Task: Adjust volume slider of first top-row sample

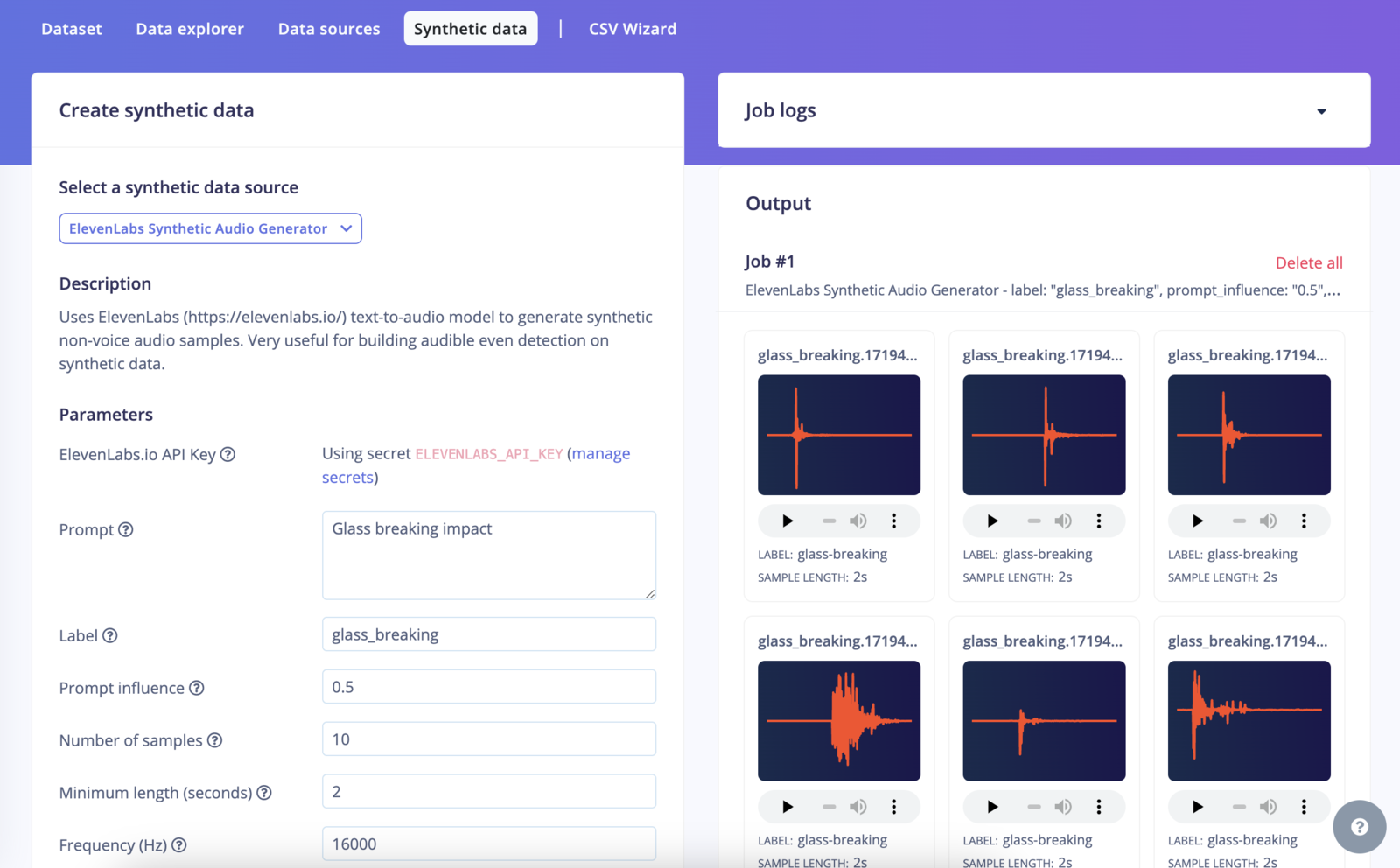Action: coord(829,521)
